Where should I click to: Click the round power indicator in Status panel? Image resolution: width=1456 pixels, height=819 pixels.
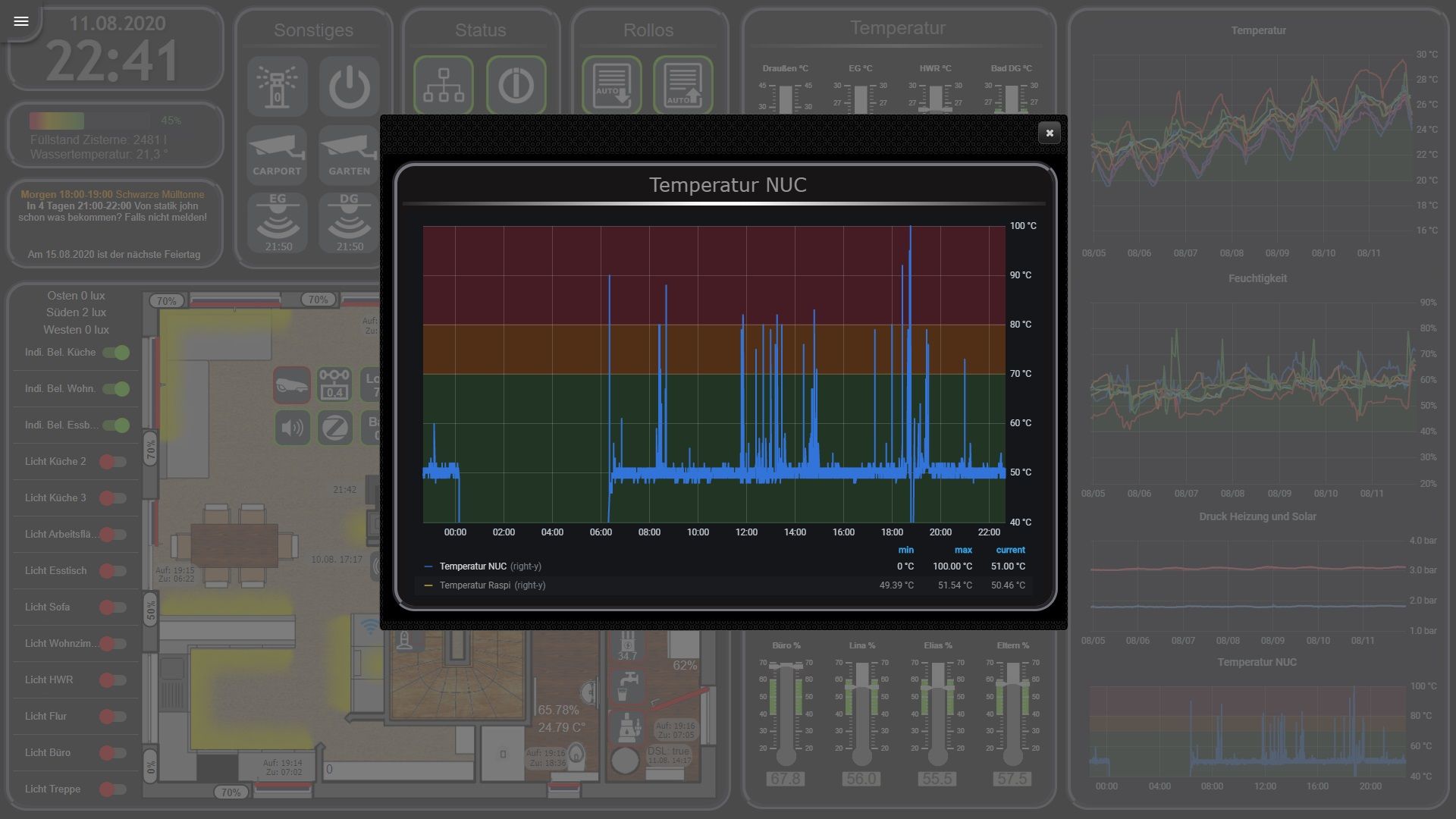point(516,85)
